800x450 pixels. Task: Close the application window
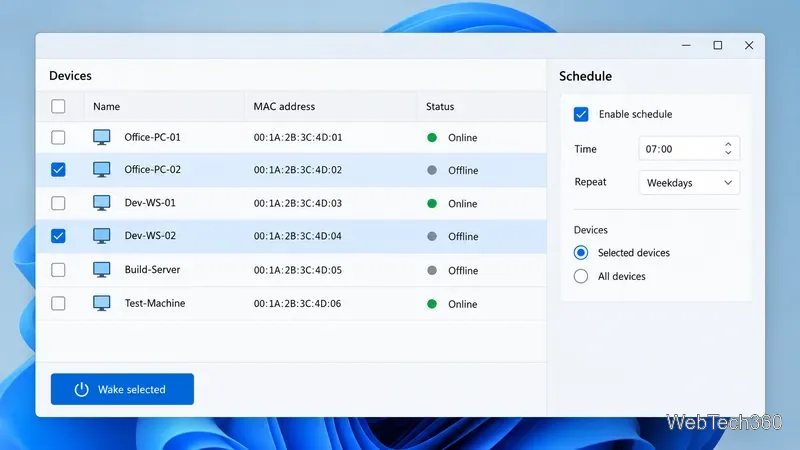click(748, 45)
